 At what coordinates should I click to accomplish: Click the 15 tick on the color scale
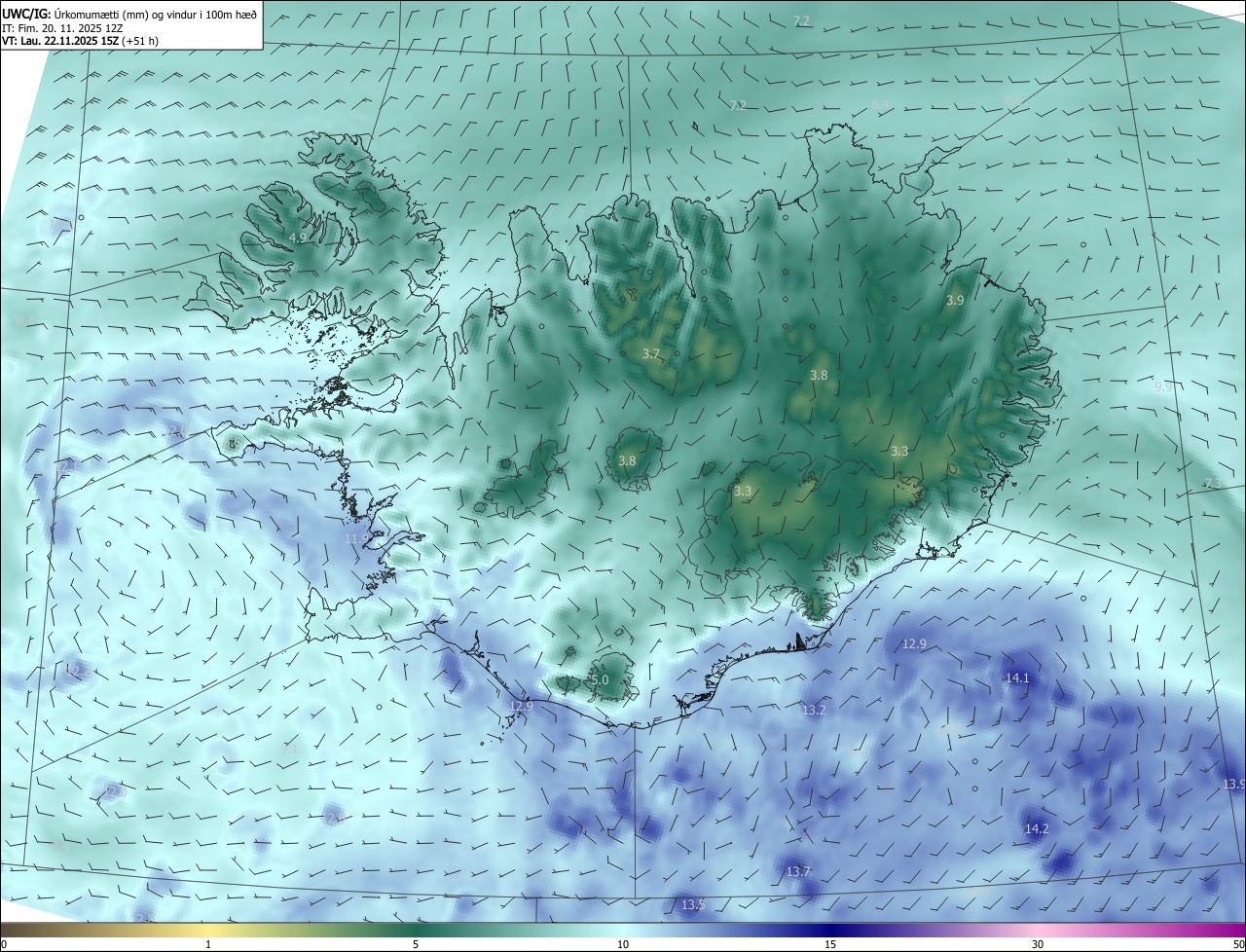coord(830,944)
